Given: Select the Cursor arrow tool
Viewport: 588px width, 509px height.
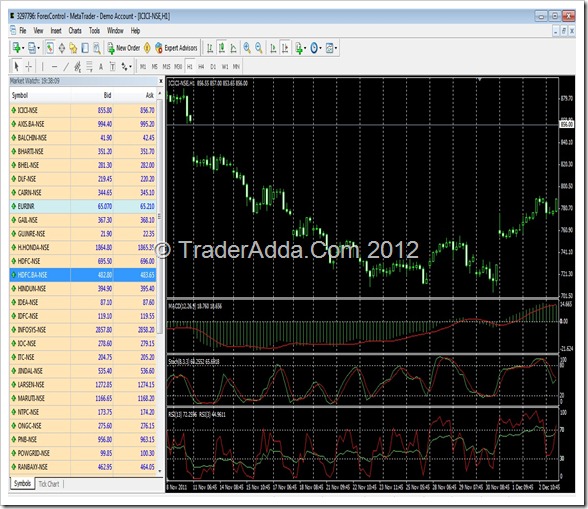Looking at the screenshot, I should [16, 67].
